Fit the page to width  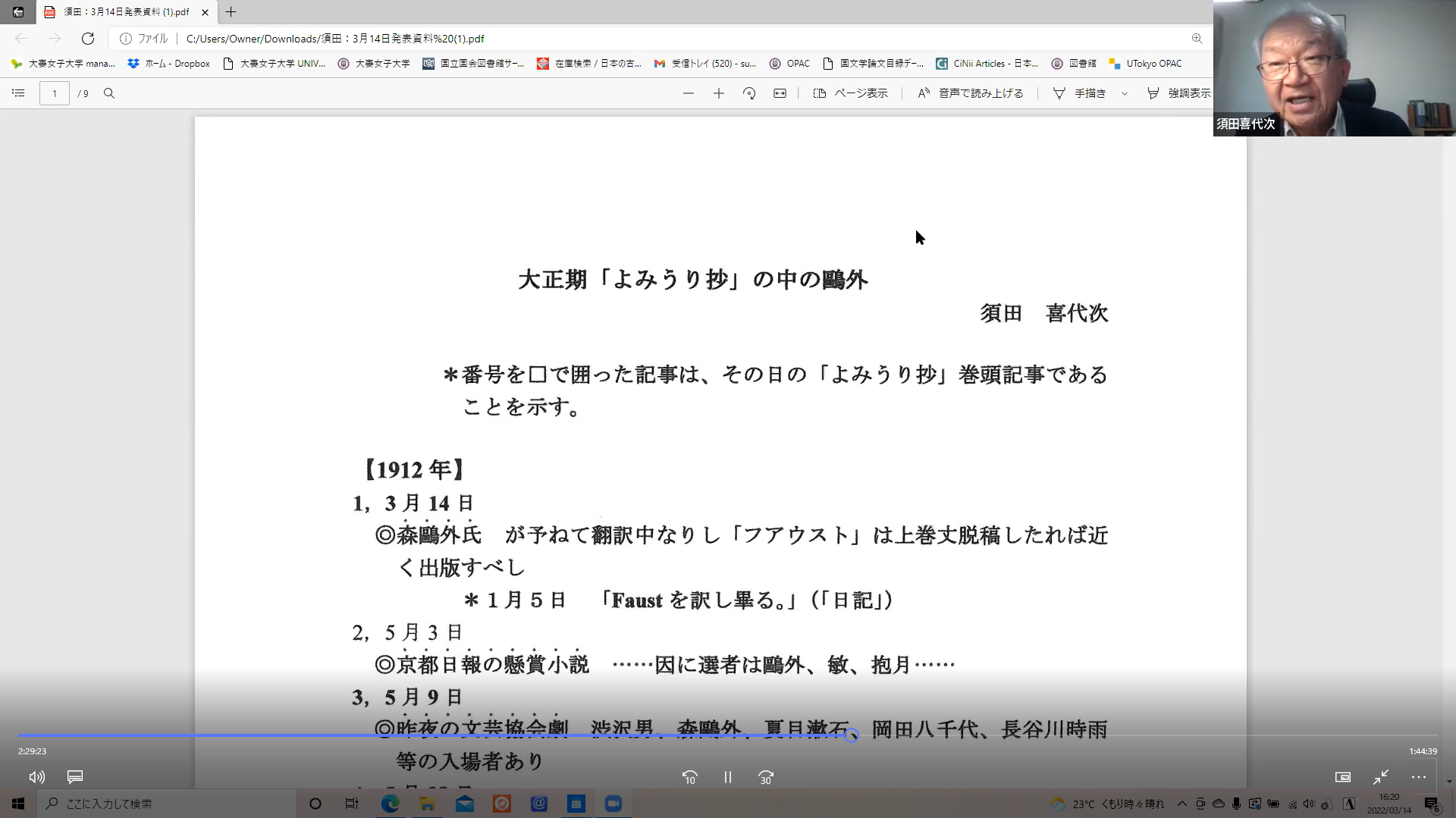[780, 93]
